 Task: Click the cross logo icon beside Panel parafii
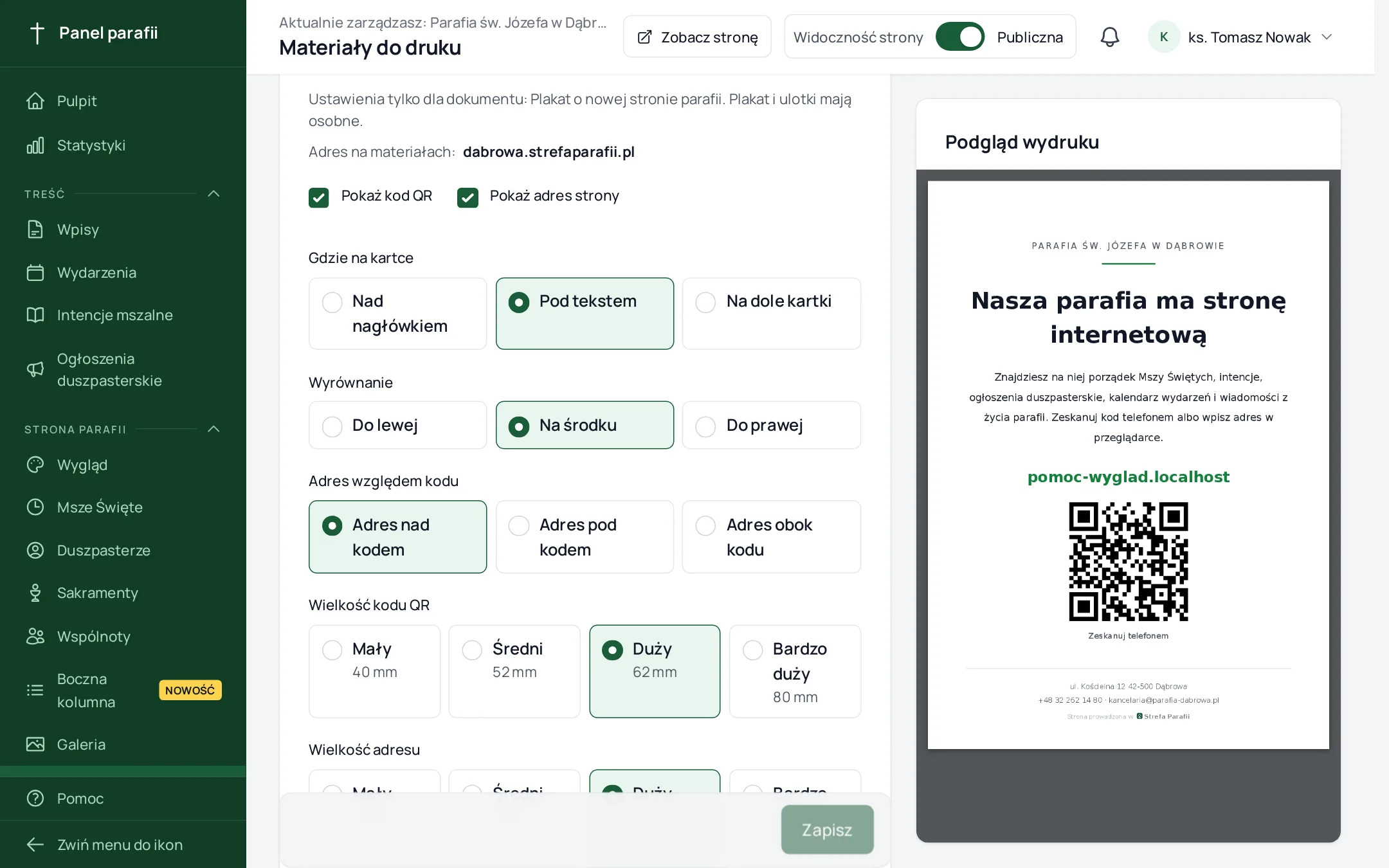(x=37, y=33)
